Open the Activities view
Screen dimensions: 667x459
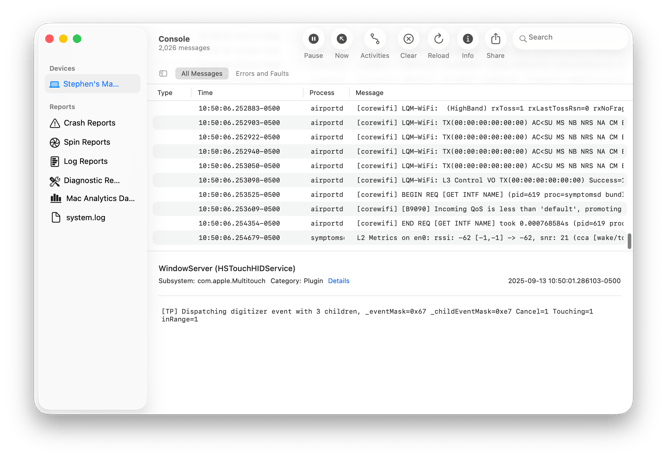(x=374, y=39)
